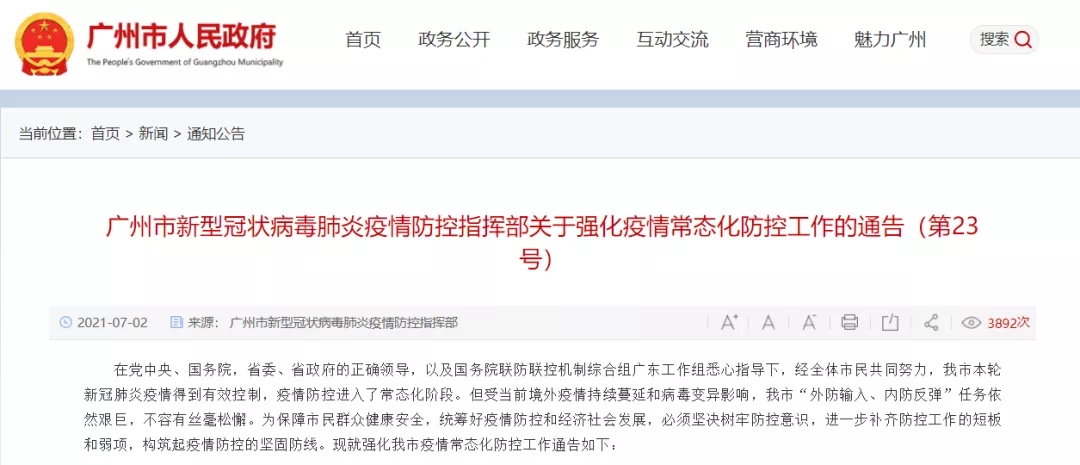Click the eye view count icon
Viewport: 1080px width, 465px height.
[971, 322]
